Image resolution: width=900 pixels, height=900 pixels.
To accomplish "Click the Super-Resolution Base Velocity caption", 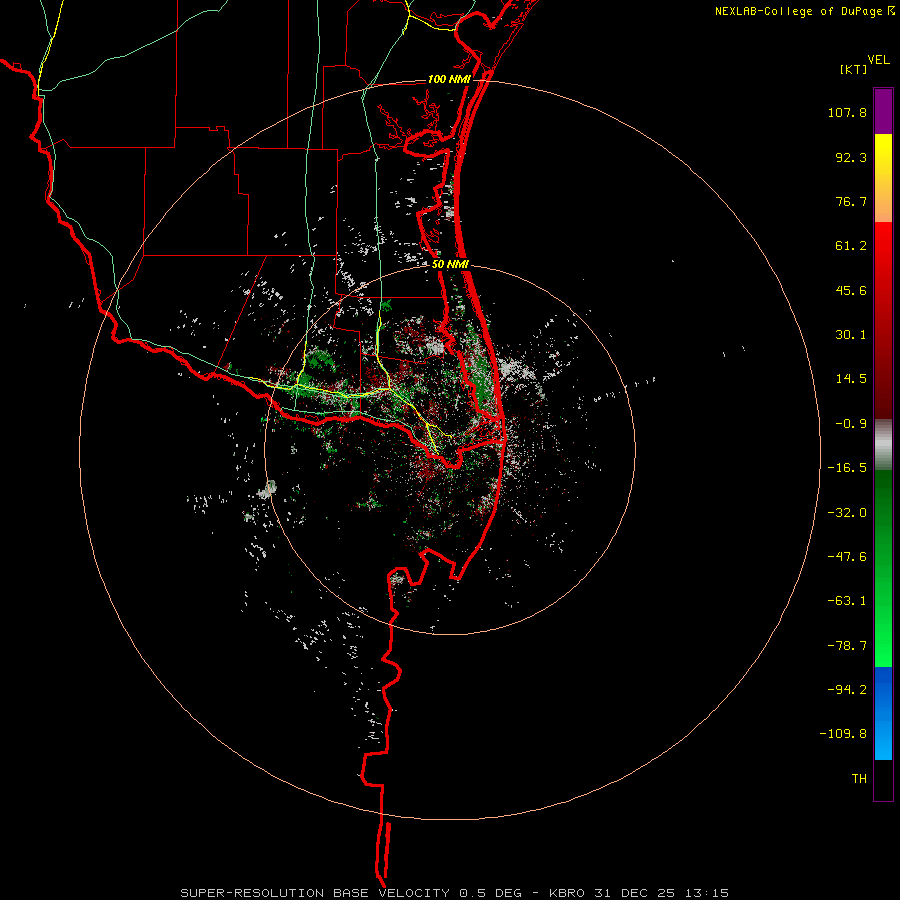I will click(455, 893).
